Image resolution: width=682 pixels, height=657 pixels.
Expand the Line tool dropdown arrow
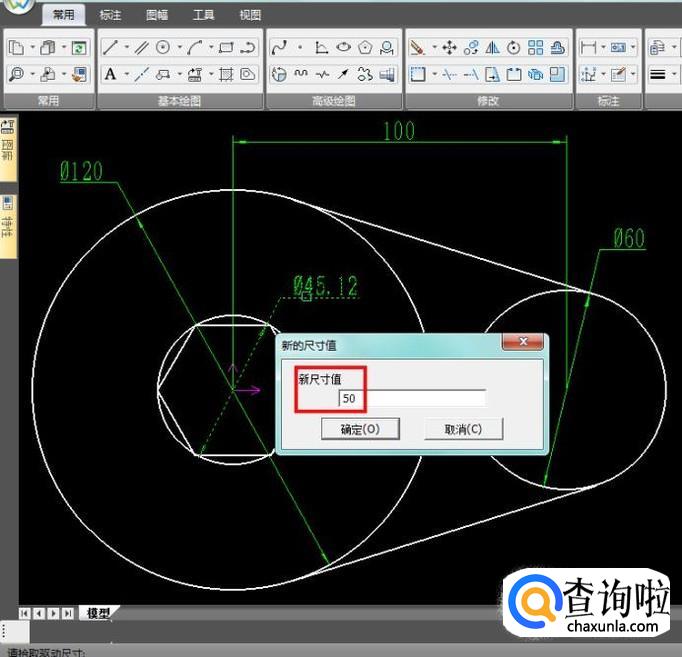coord(127,47)
